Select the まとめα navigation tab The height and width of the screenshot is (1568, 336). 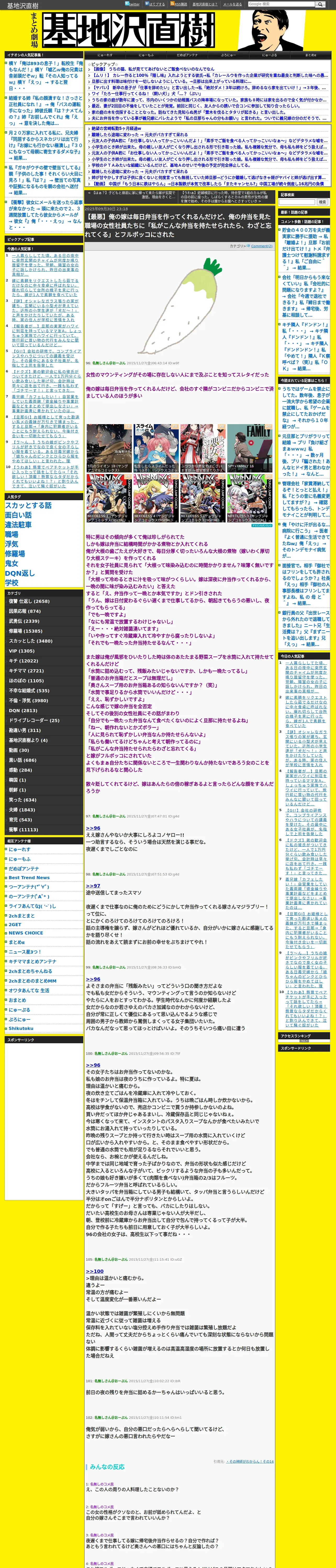[x=310, y=55]
